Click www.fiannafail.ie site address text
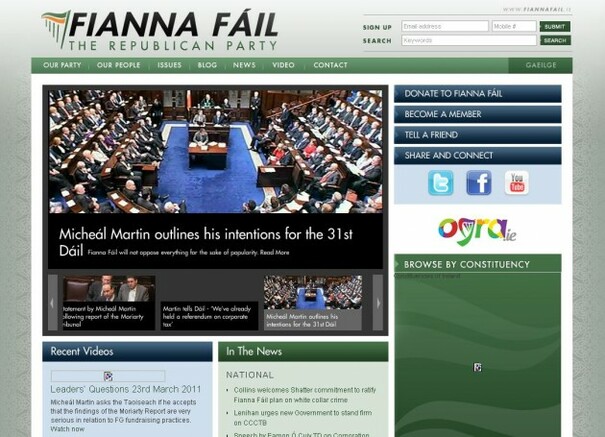This screenshot has height=437, width=605. pyautogui.click(x=537, y=9)
